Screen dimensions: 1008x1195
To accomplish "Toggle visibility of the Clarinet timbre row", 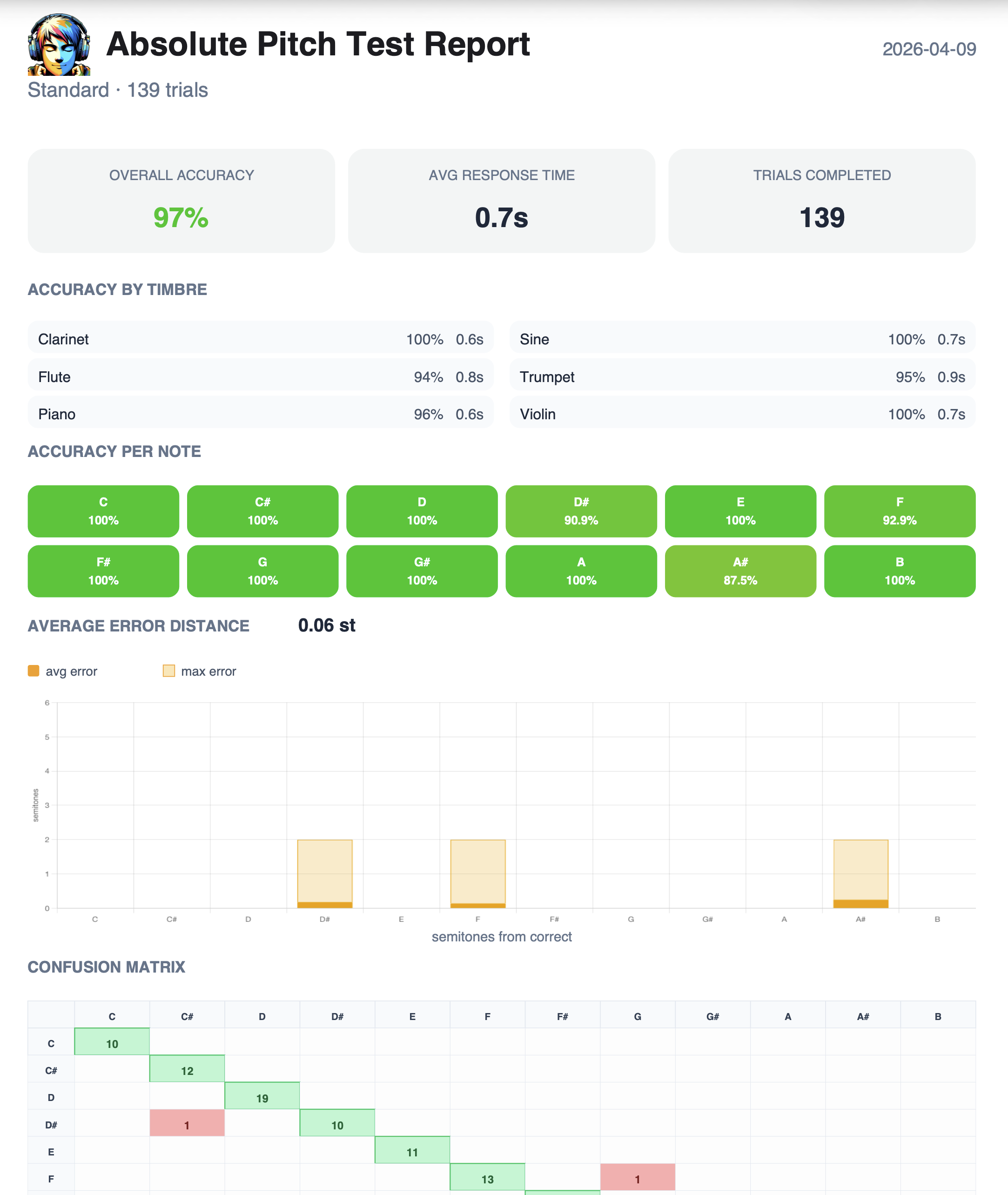I will (260, 338).
